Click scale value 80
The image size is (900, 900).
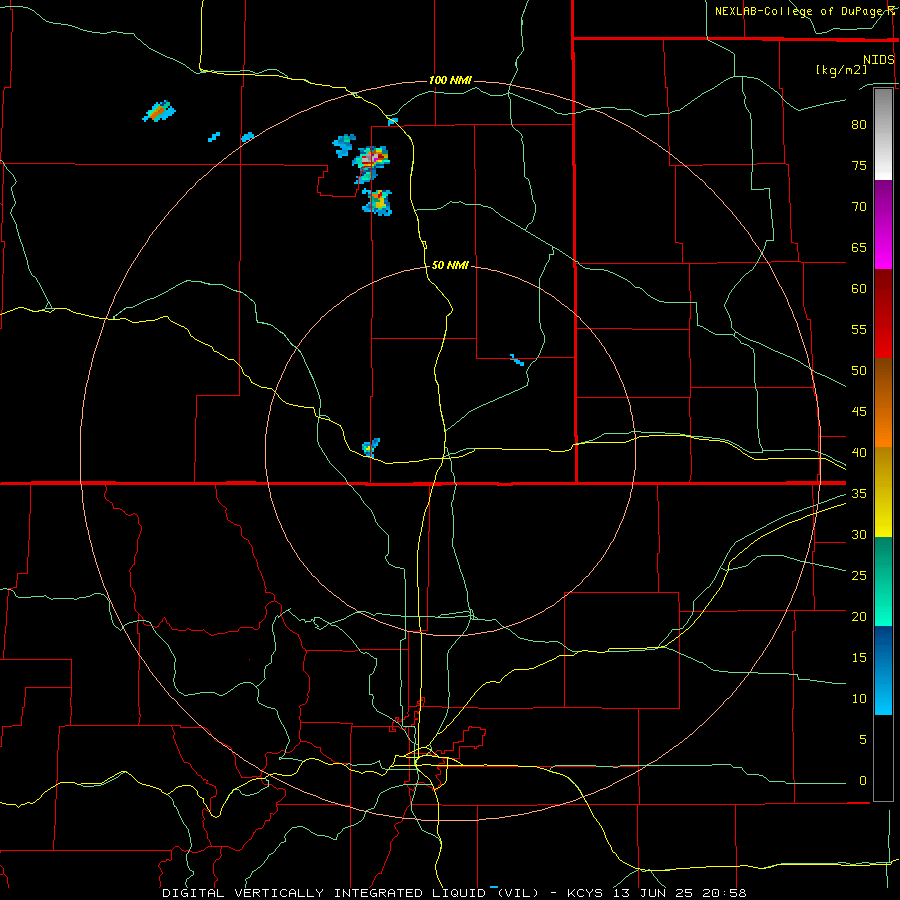859,125
